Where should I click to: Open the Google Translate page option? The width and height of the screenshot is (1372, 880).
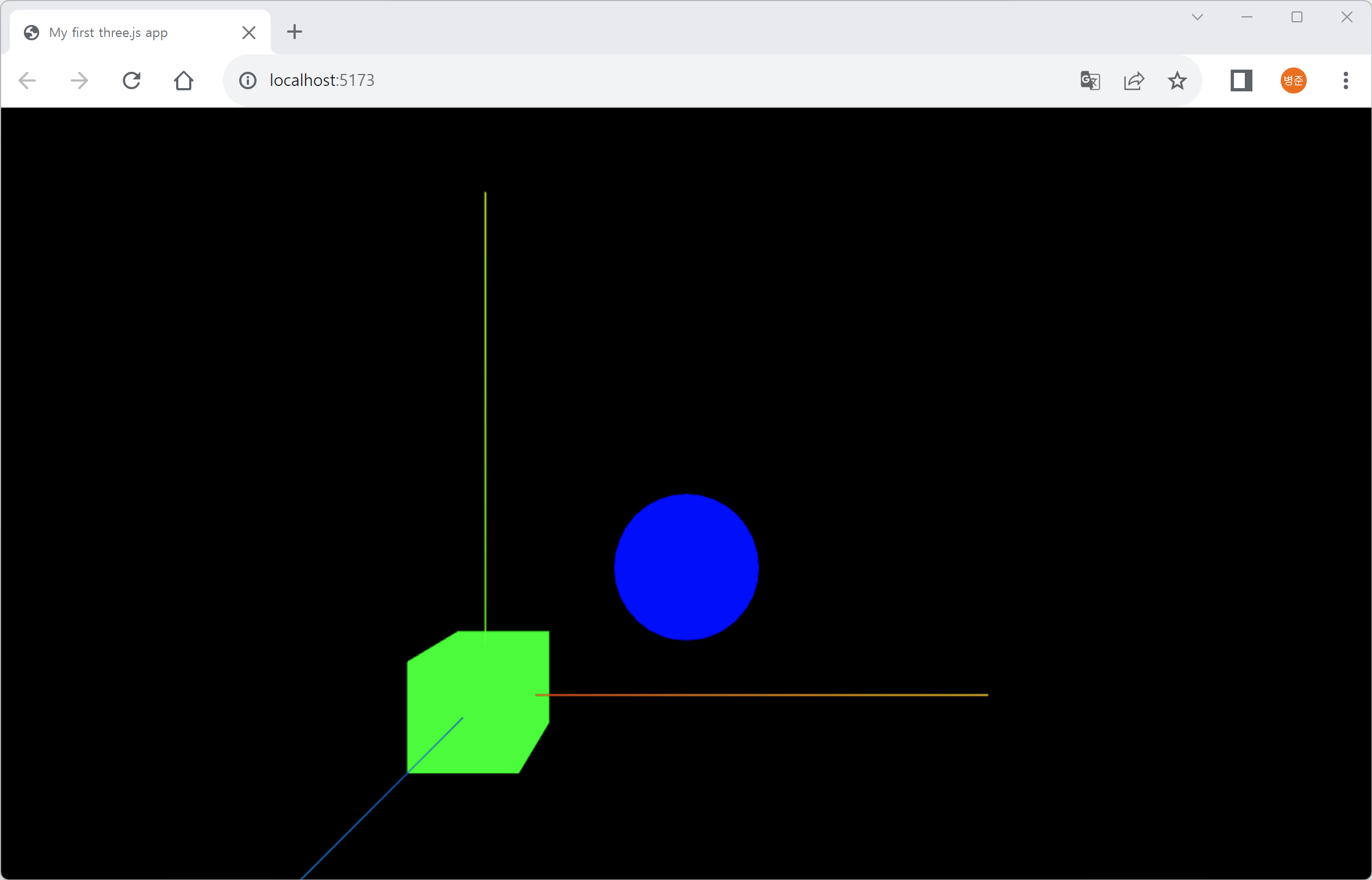(1090, 80)
